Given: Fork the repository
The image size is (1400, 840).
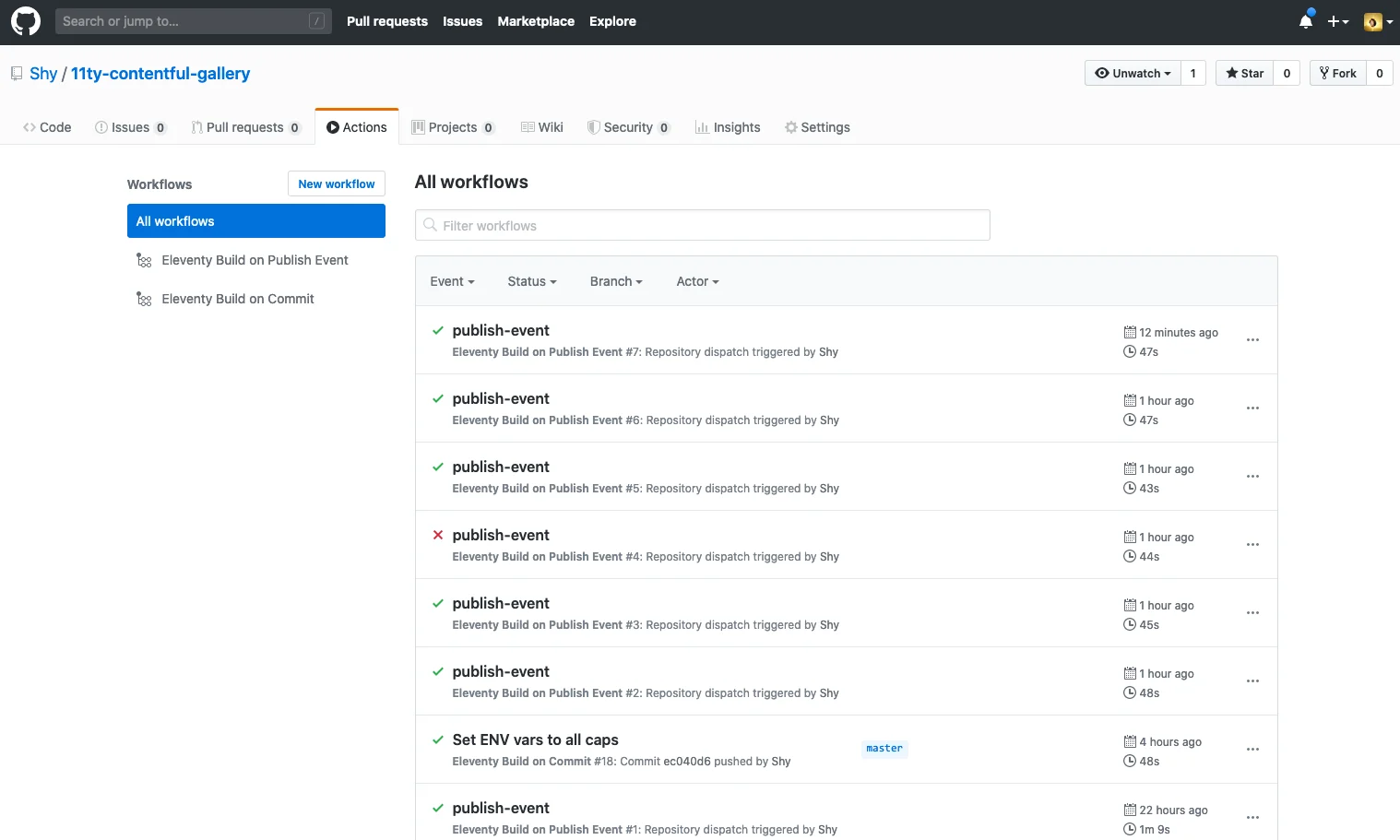Looking at the screenshot, I should pyautogui.click(x=1338, y=73).
